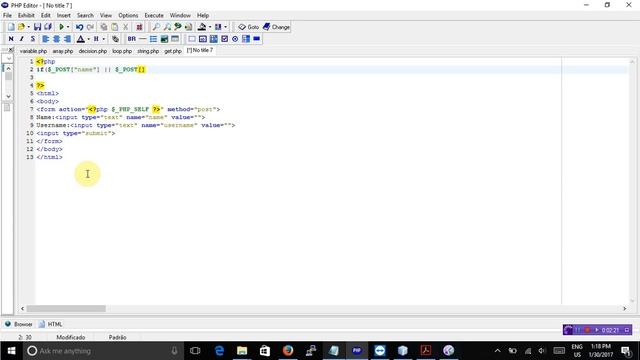
Task: Open the Options menu
Action: click(128, 15)
